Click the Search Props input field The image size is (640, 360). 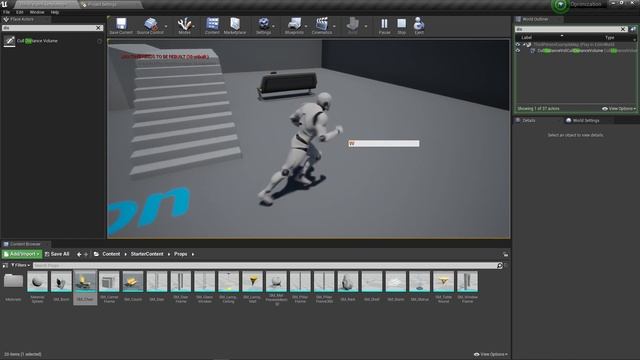[264, 265]
